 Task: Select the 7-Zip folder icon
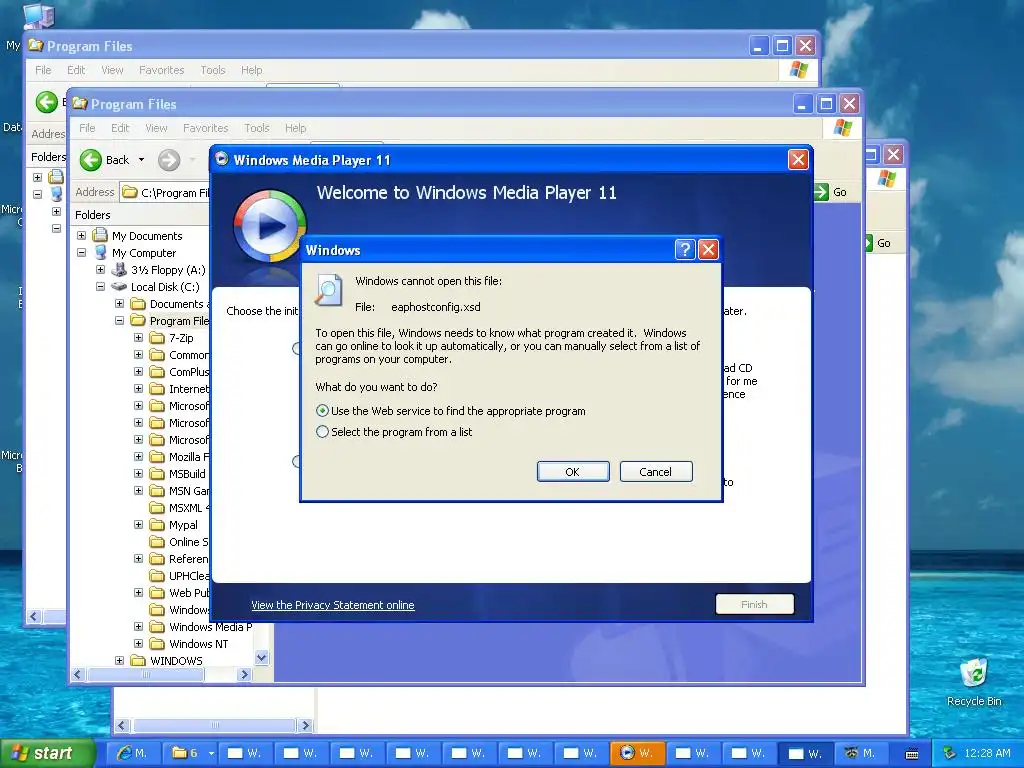[157, 338]
